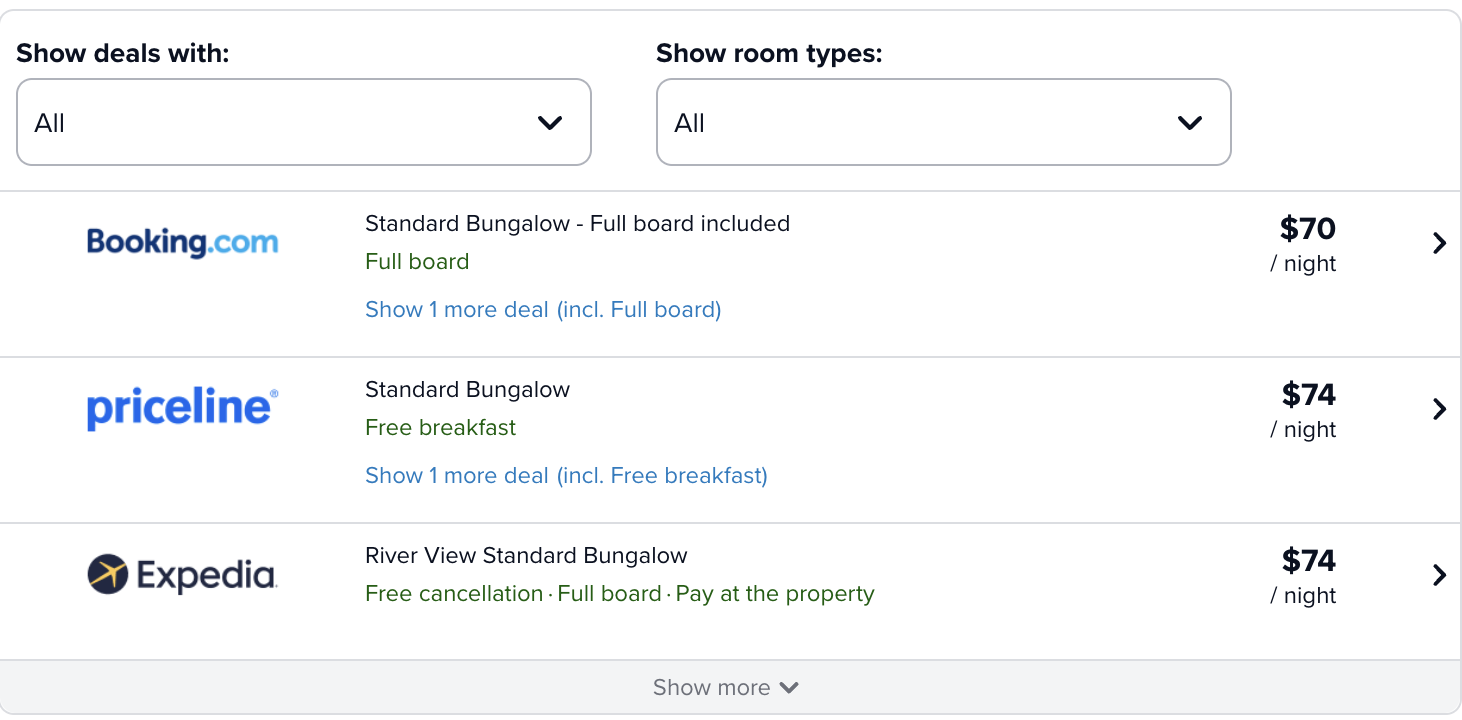Open the 'Show deals with' dropdown
The image size is (1462, 720).
[304, 122]
